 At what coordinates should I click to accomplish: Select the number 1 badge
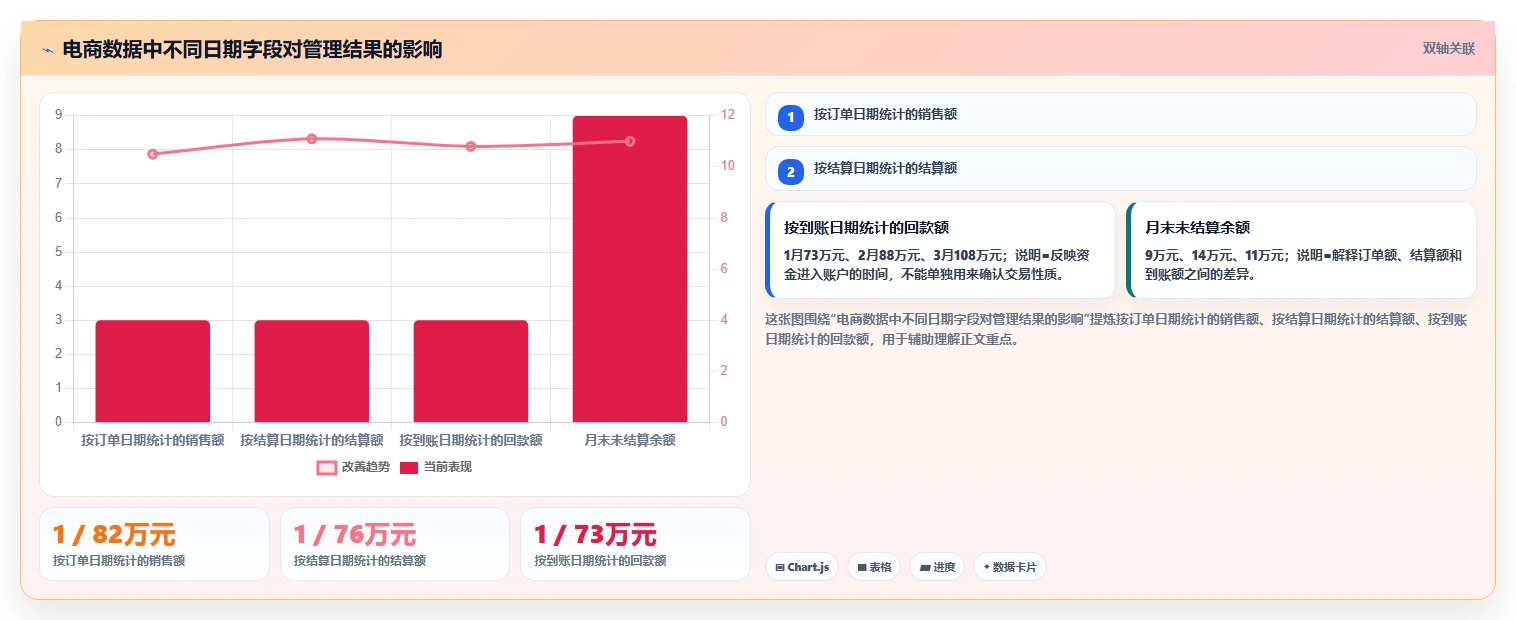click(791, 117)
